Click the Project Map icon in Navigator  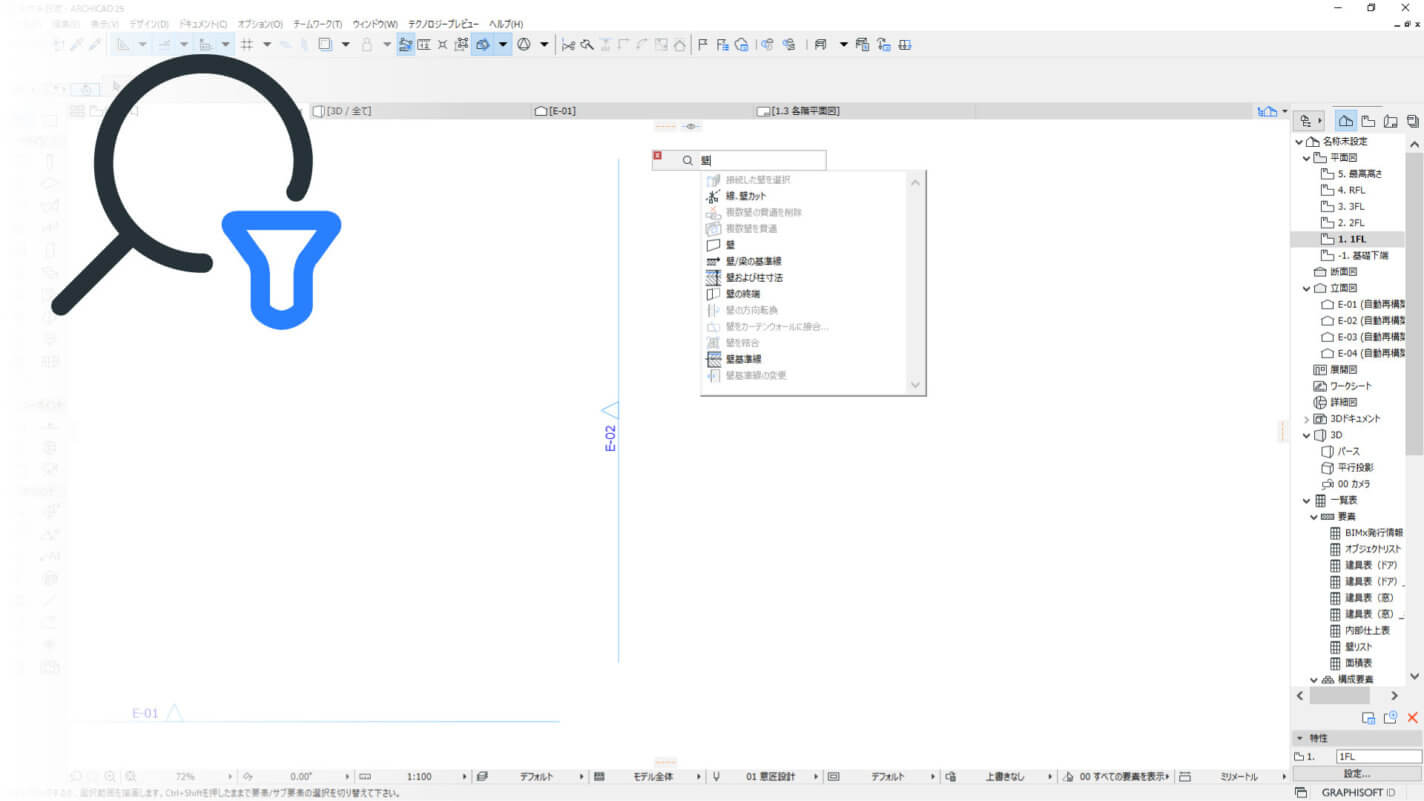point(1346,121)
